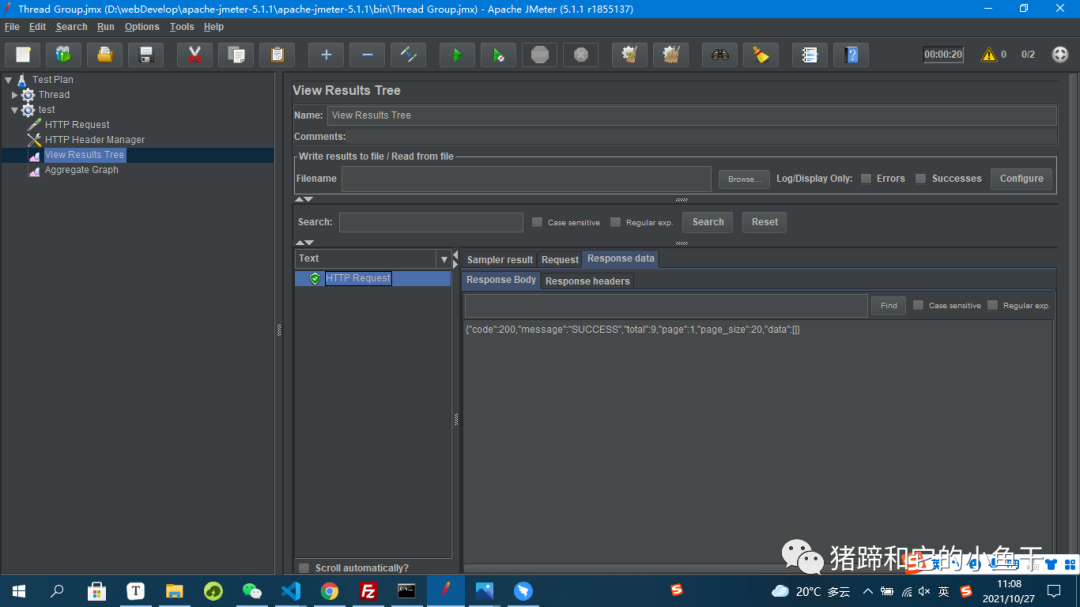1080x607 pixels.
Task: Switch to Response data tab
Action: coord(621,258)
